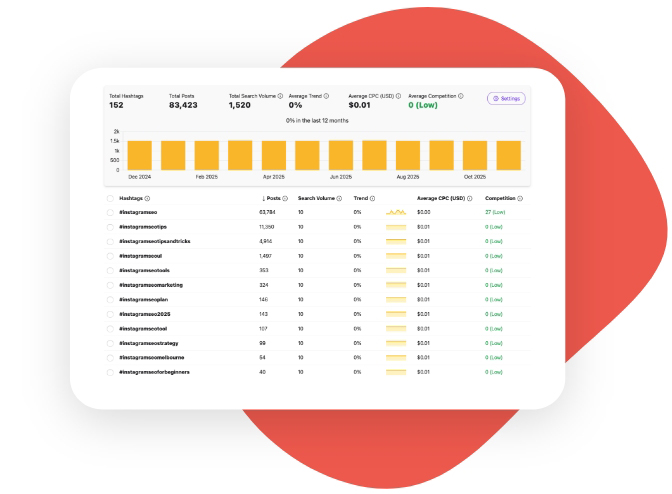
Task: Click the Oct 2025 chart bar
Action: click(x=475, y=156)
